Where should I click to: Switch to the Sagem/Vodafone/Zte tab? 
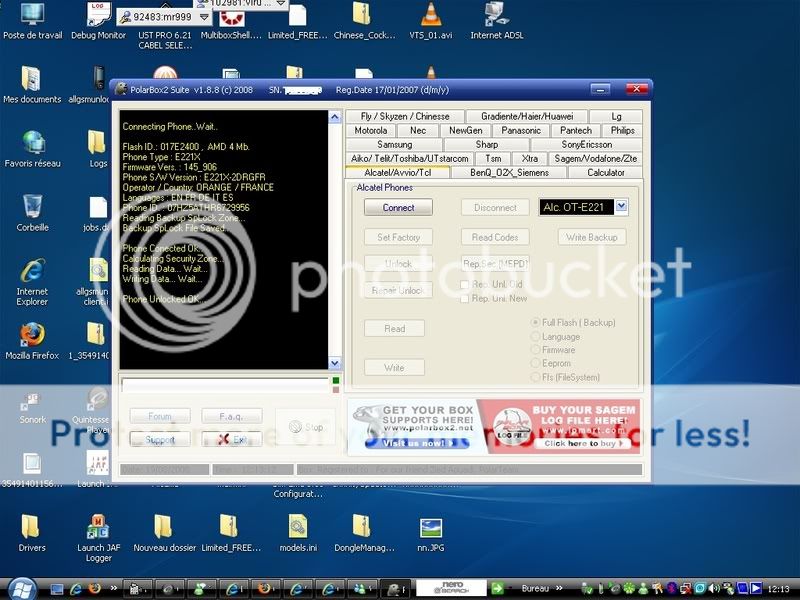click(595, 158)
